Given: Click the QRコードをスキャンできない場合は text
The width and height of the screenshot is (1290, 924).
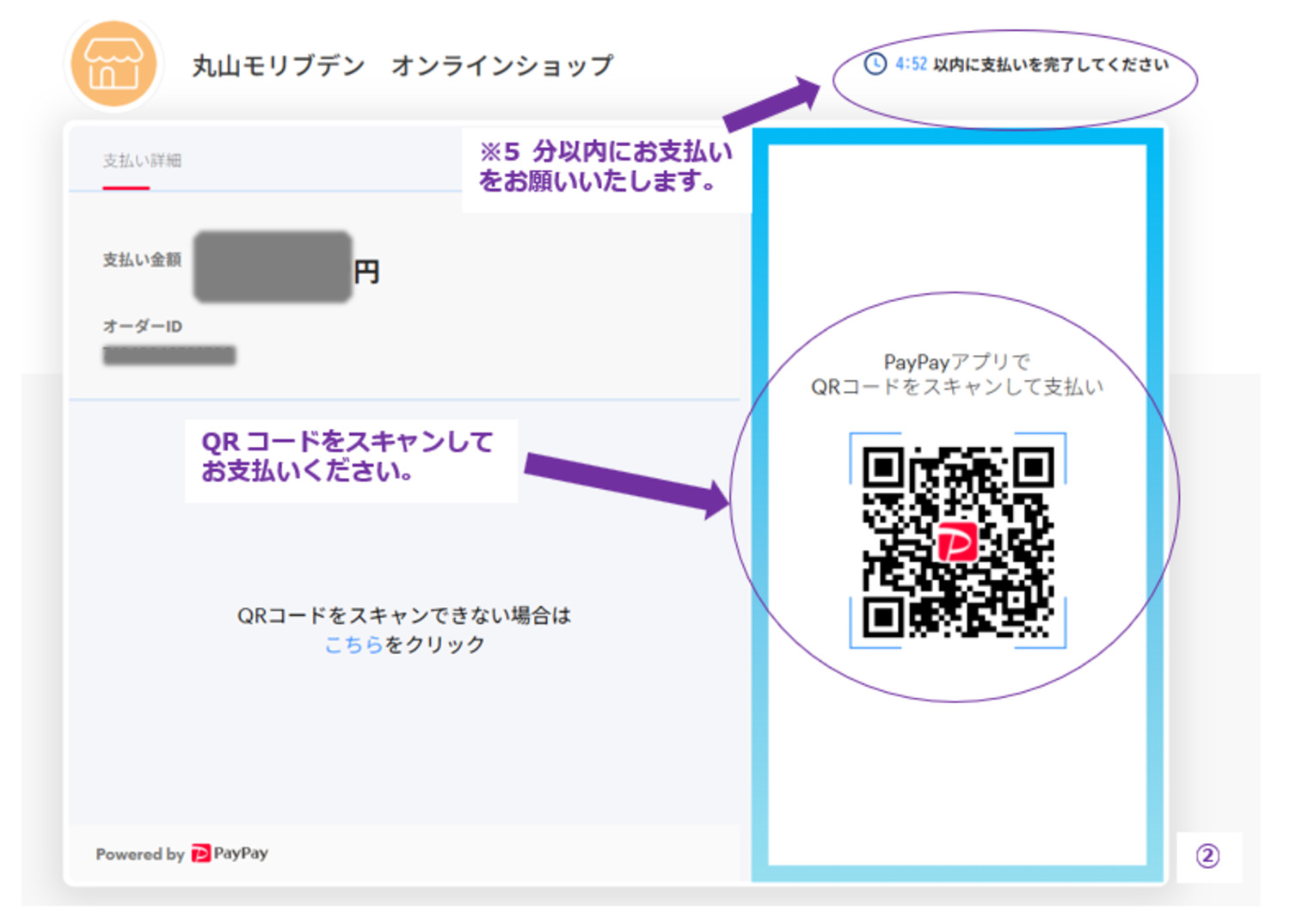Looking at the screenshot, I should click(404, 615).
